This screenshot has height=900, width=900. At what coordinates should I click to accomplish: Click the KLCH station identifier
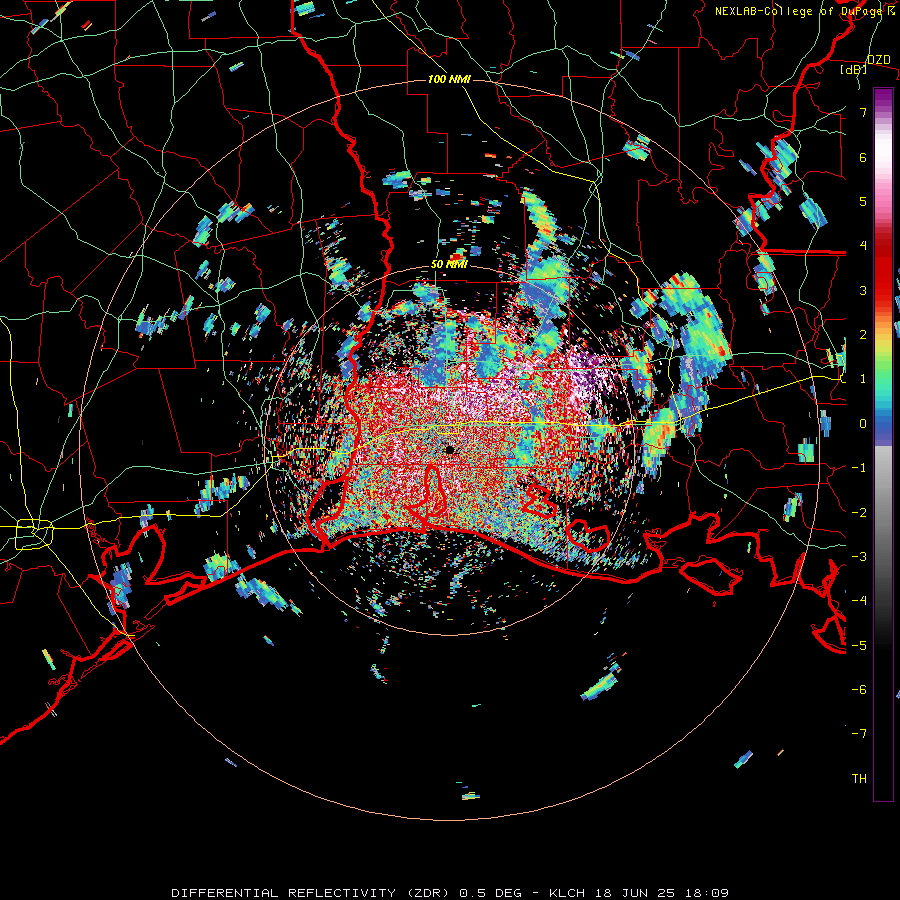[x=565, y=893]
